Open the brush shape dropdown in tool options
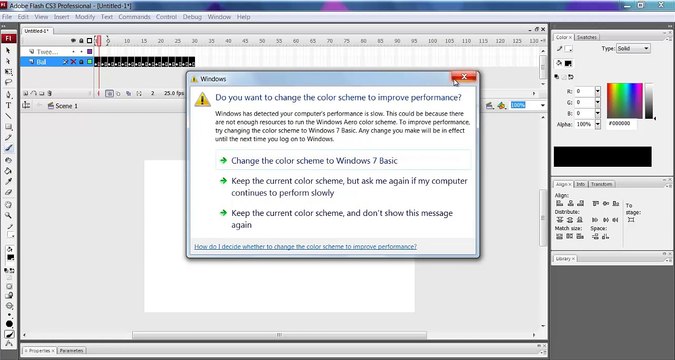 (9, 324)
